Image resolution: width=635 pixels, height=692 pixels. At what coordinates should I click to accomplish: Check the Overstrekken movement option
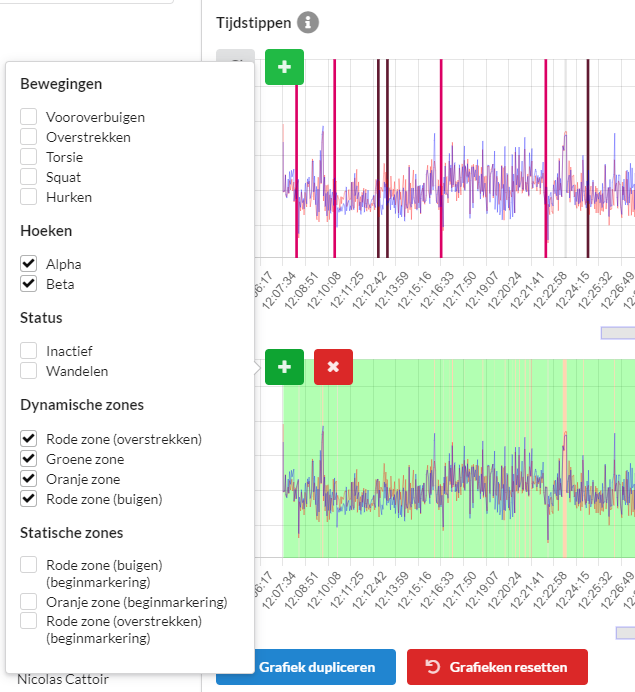pyautogui.click(x=29, y=137)
